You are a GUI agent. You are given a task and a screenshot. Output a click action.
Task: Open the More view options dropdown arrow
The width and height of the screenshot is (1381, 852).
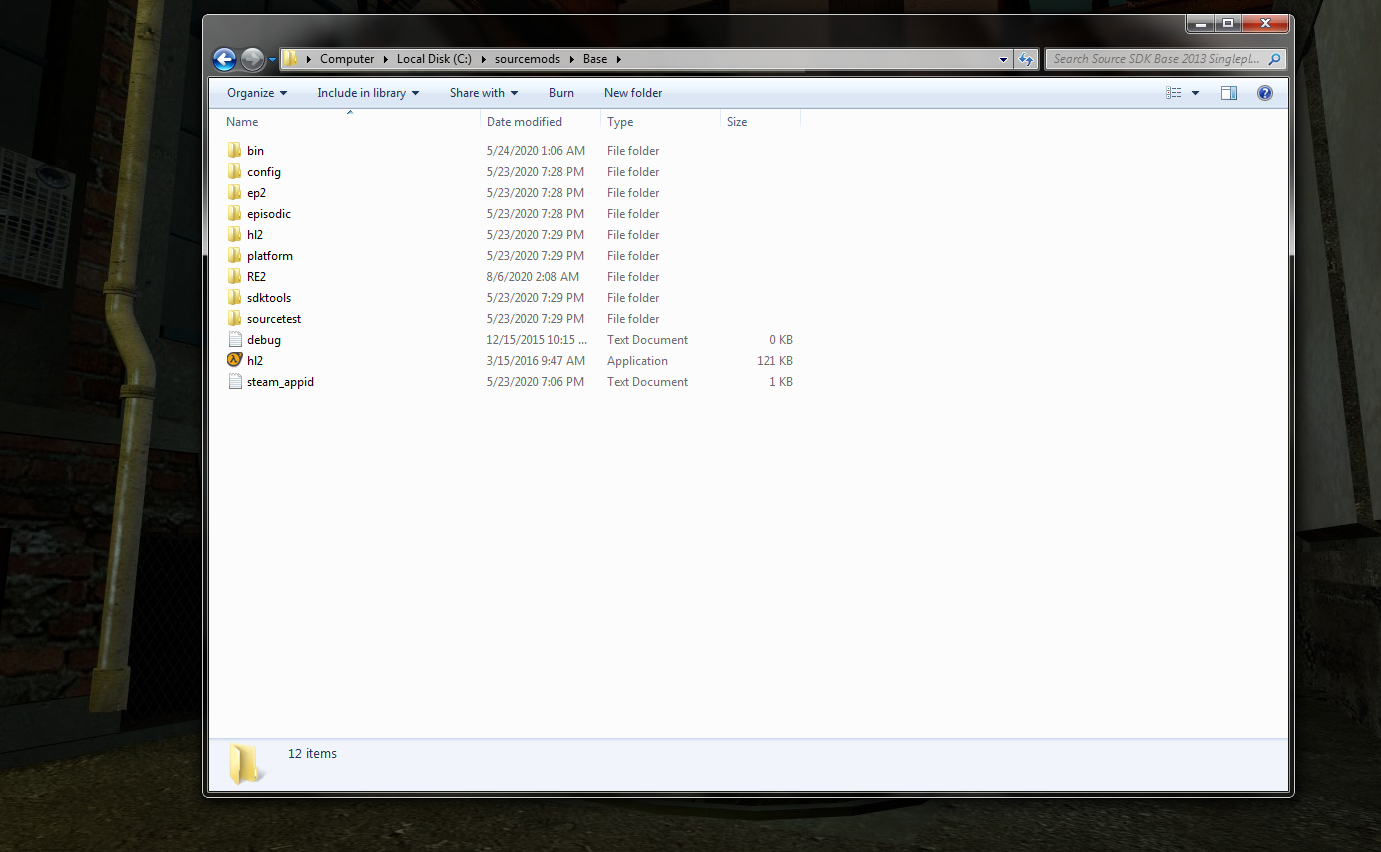click(x=1196, y=93)
